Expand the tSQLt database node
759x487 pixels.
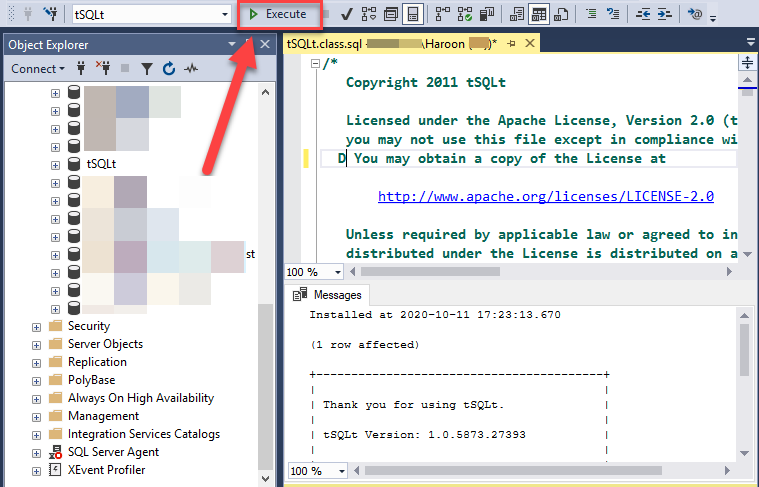click(x=55, y=165)
